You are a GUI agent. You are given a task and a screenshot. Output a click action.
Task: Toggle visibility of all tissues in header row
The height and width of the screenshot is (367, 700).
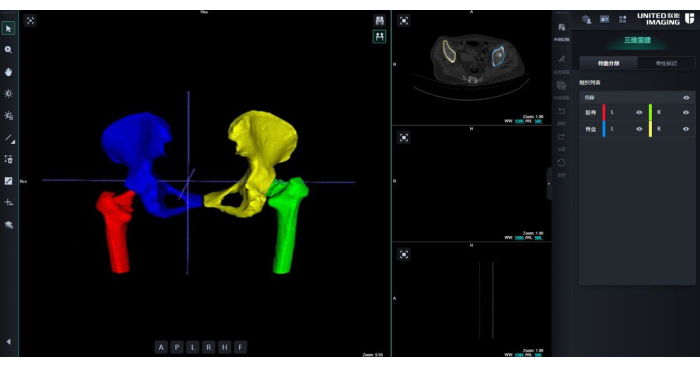pyautogui.click(x=686, y=98)
